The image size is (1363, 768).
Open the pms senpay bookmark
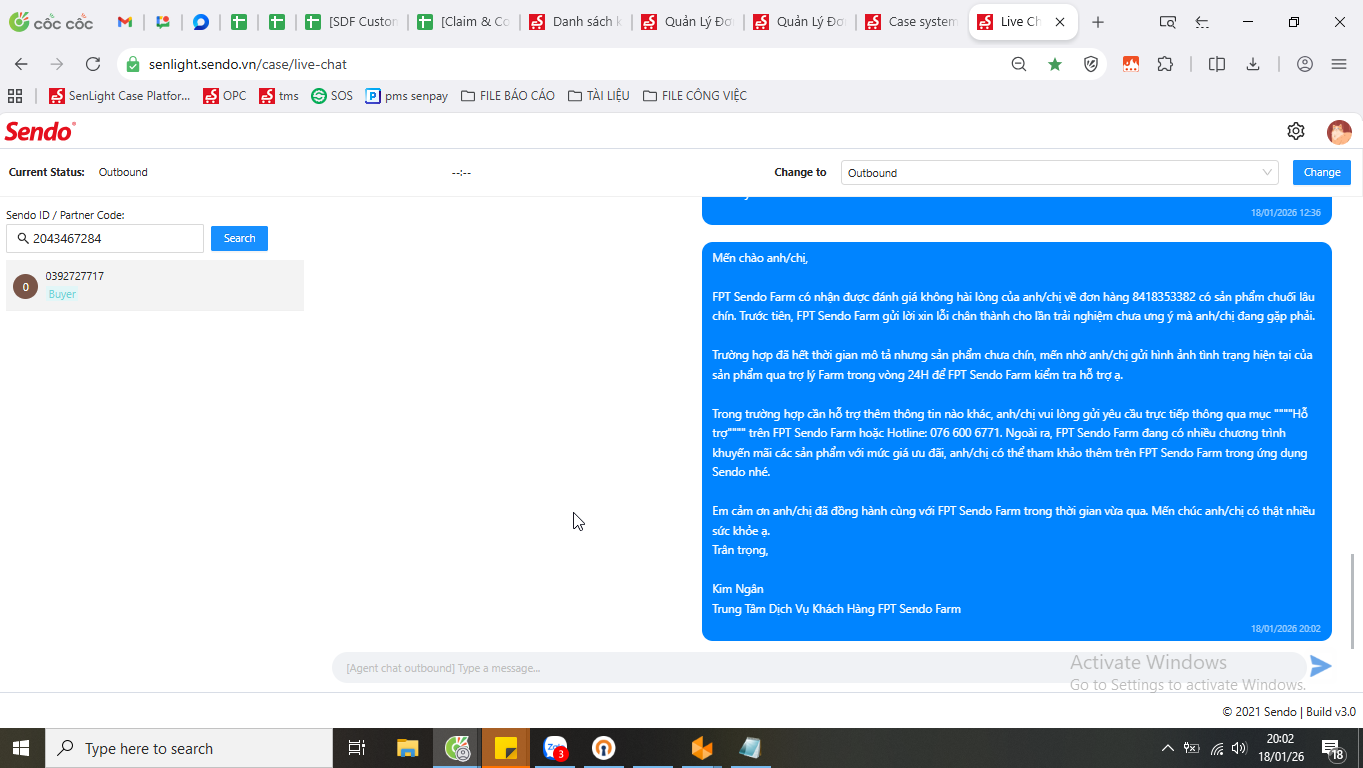click(x=406, y=96)
